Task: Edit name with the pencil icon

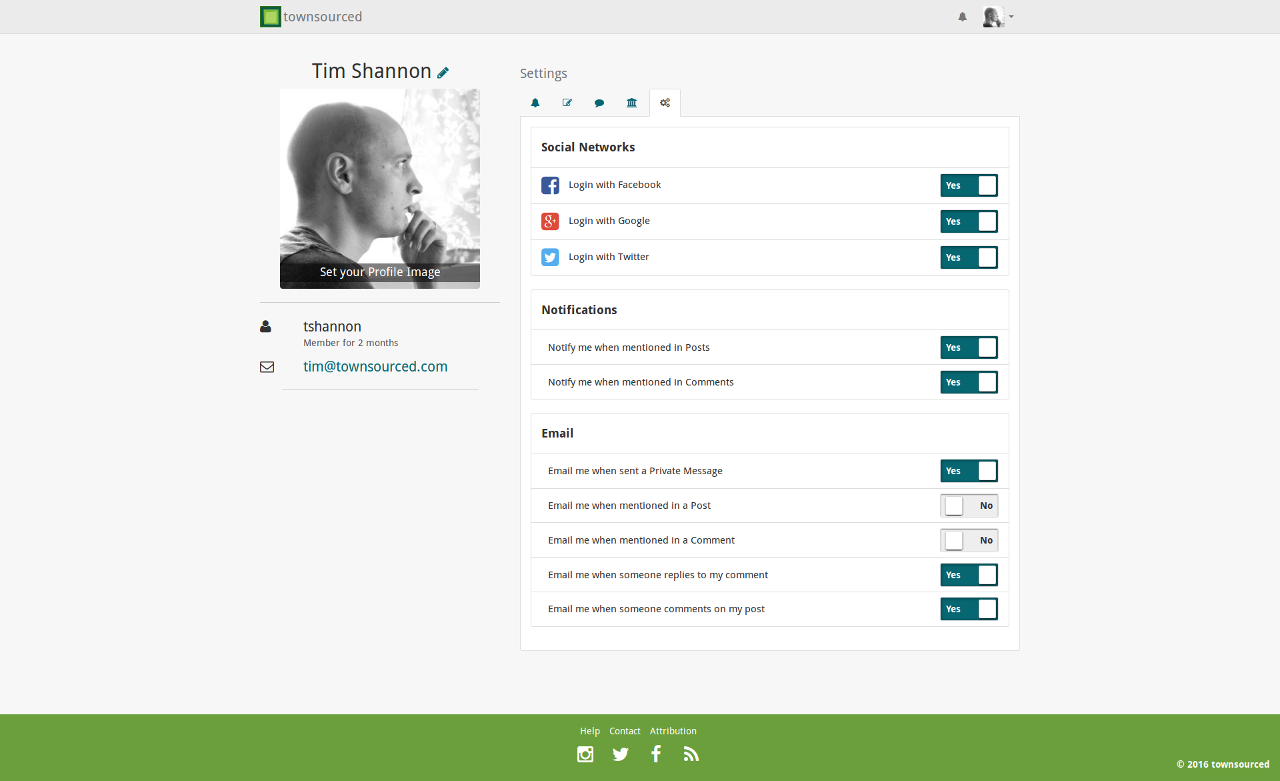Action: click(x=443, y=72)
